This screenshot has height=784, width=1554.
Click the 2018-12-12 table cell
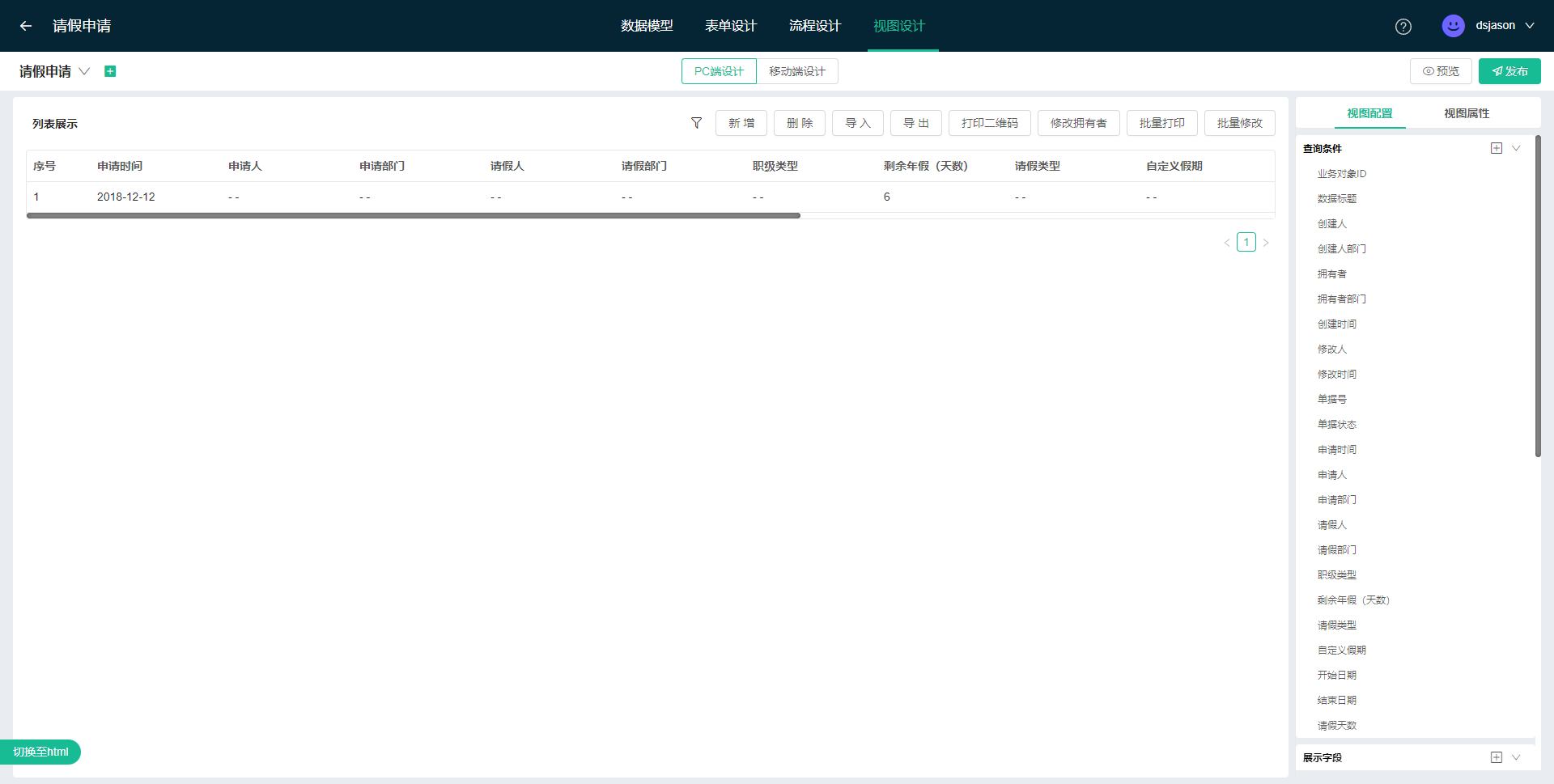click(x=126, y=197)
